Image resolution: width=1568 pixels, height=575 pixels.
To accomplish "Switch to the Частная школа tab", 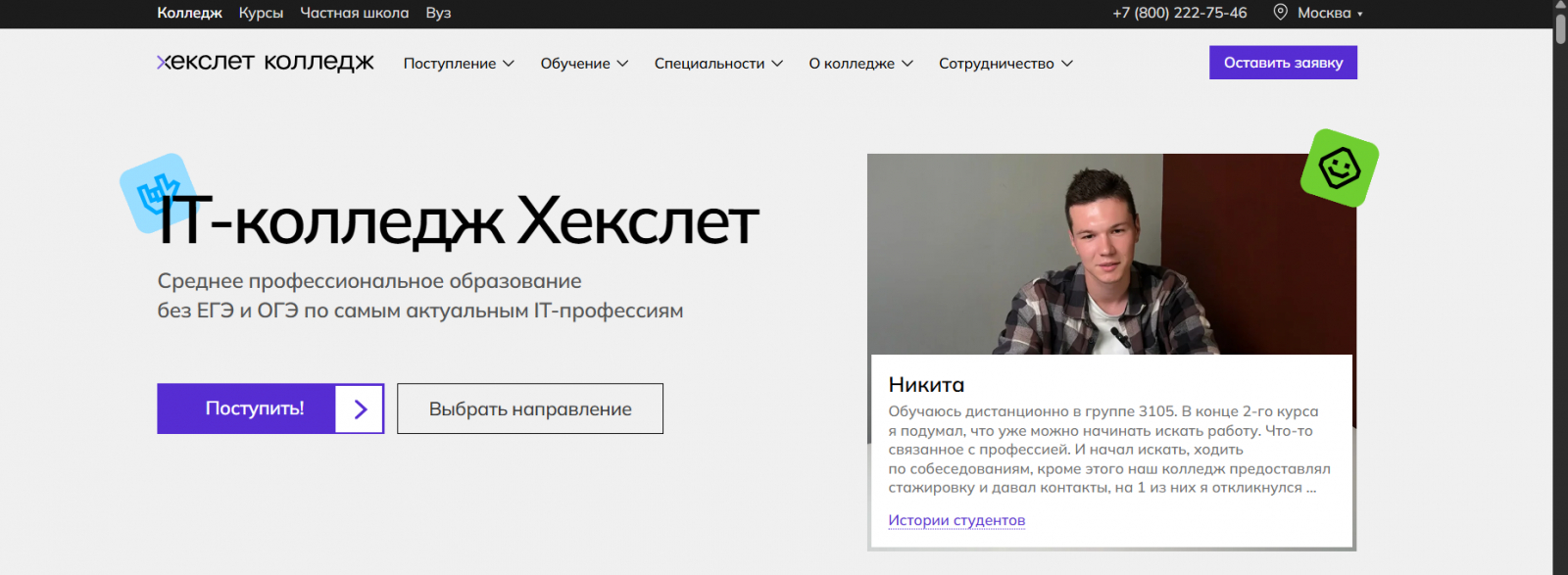I will [x=354, y=13].
